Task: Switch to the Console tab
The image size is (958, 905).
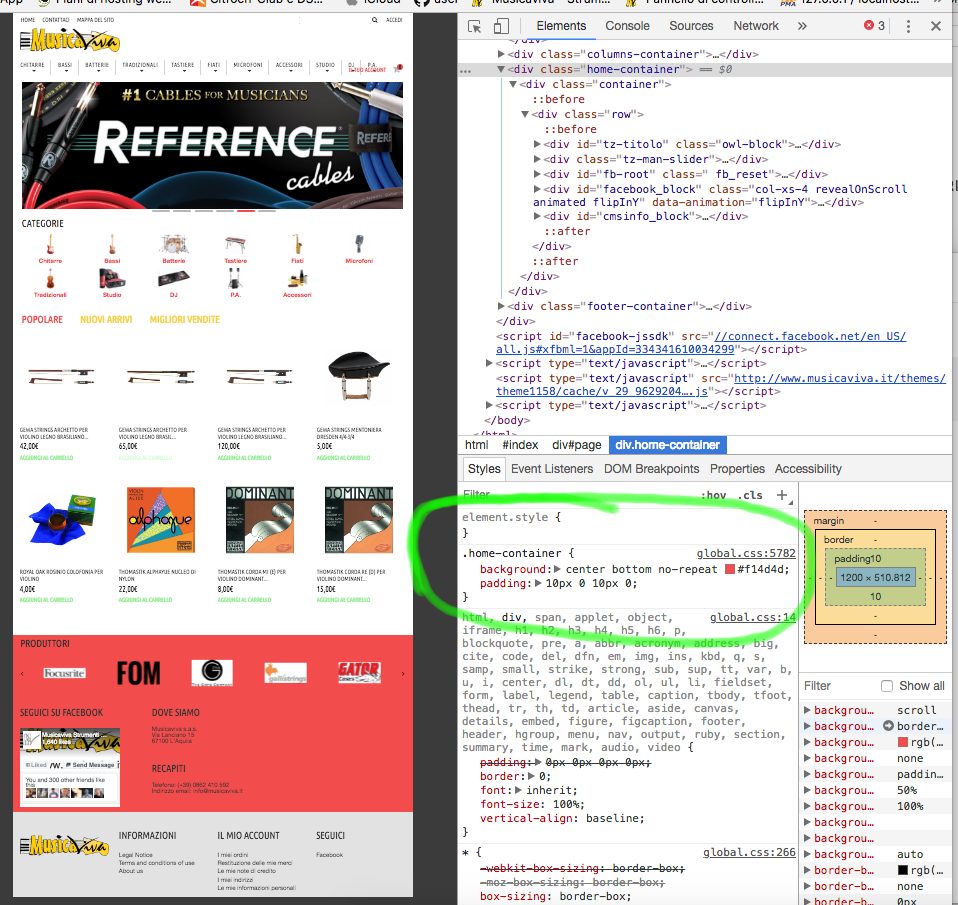Action: point(627,26)
